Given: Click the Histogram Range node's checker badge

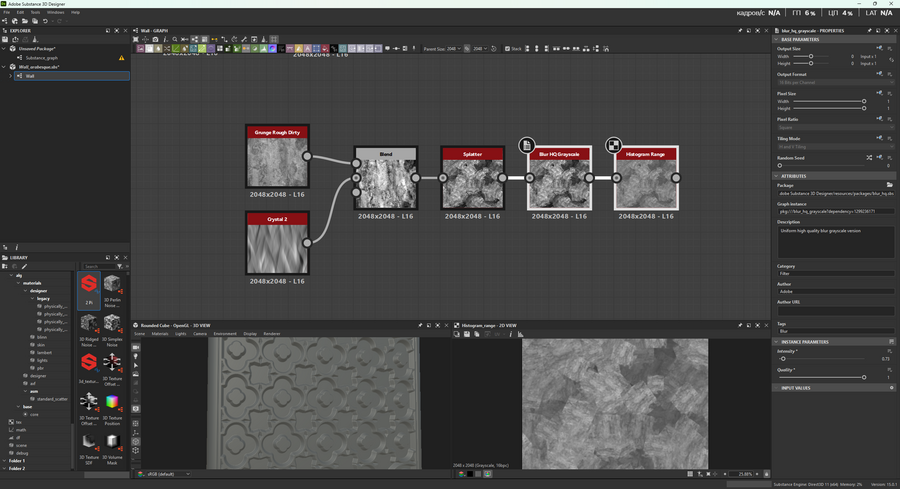Looking at the screenshot, I should click(x=614, y=146).
